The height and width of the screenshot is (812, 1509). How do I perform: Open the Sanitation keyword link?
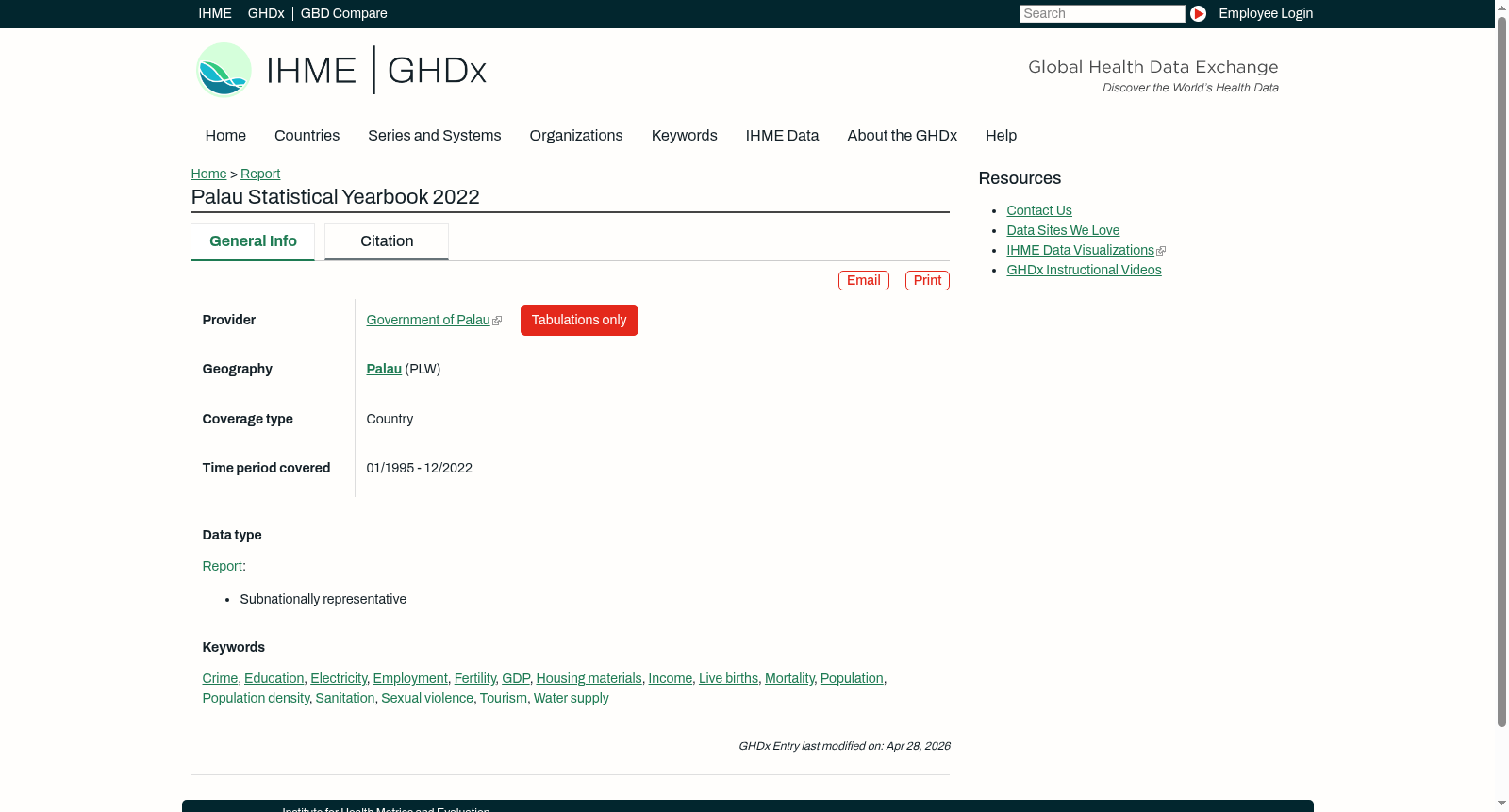point(345,699)
